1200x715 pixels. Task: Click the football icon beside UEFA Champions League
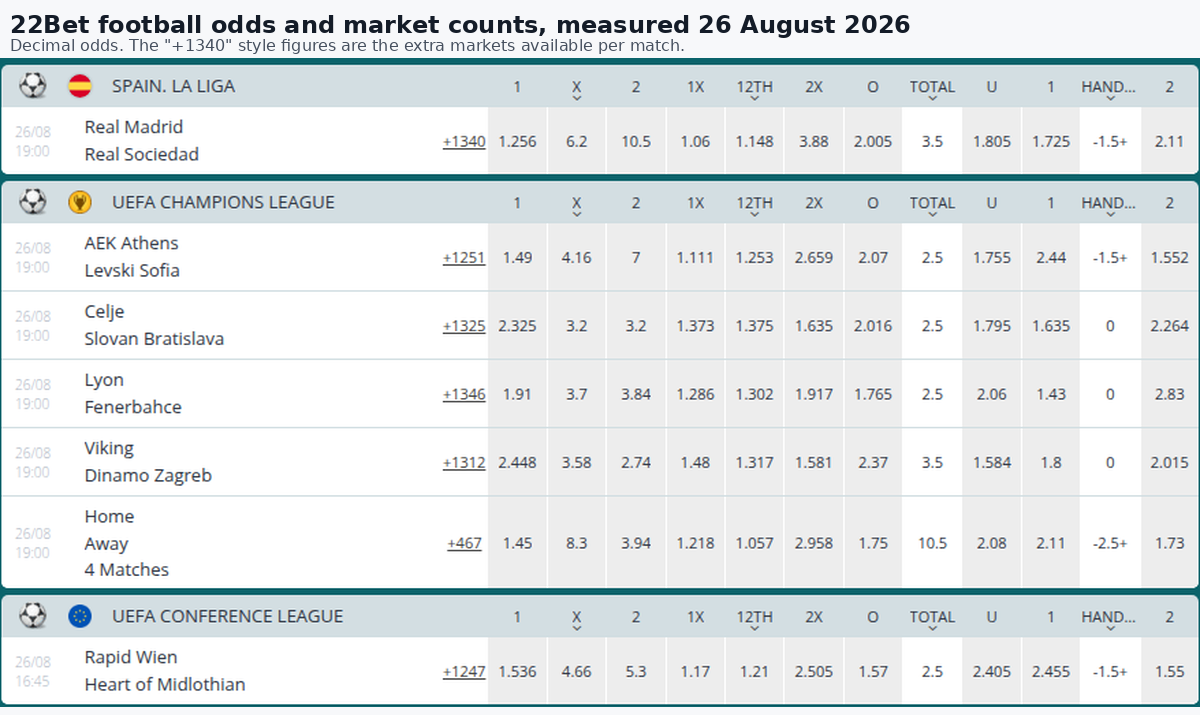(33, 202)
